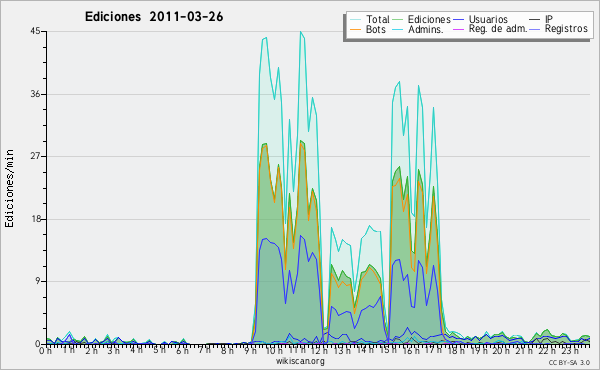The width and height of the screenshot is (600, 370).
Task: Click the x-axis label '21 h'
Action: tap(523, 350)
